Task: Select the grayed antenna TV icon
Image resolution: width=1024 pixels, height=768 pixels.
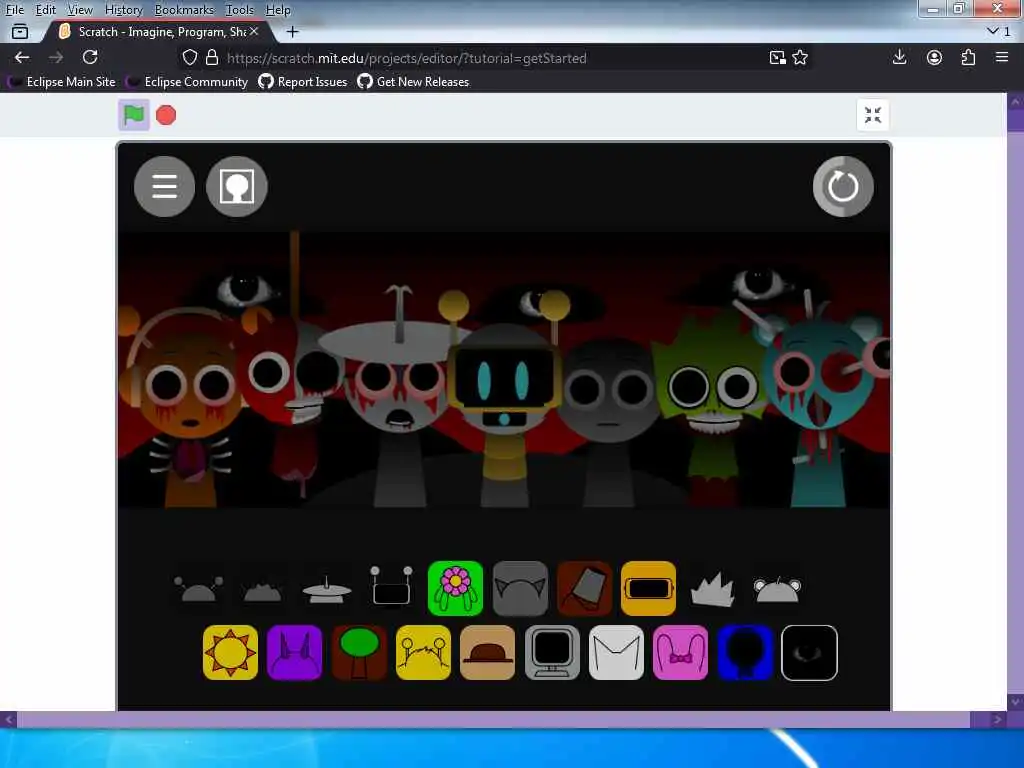Action: click(x=391, y=586)
